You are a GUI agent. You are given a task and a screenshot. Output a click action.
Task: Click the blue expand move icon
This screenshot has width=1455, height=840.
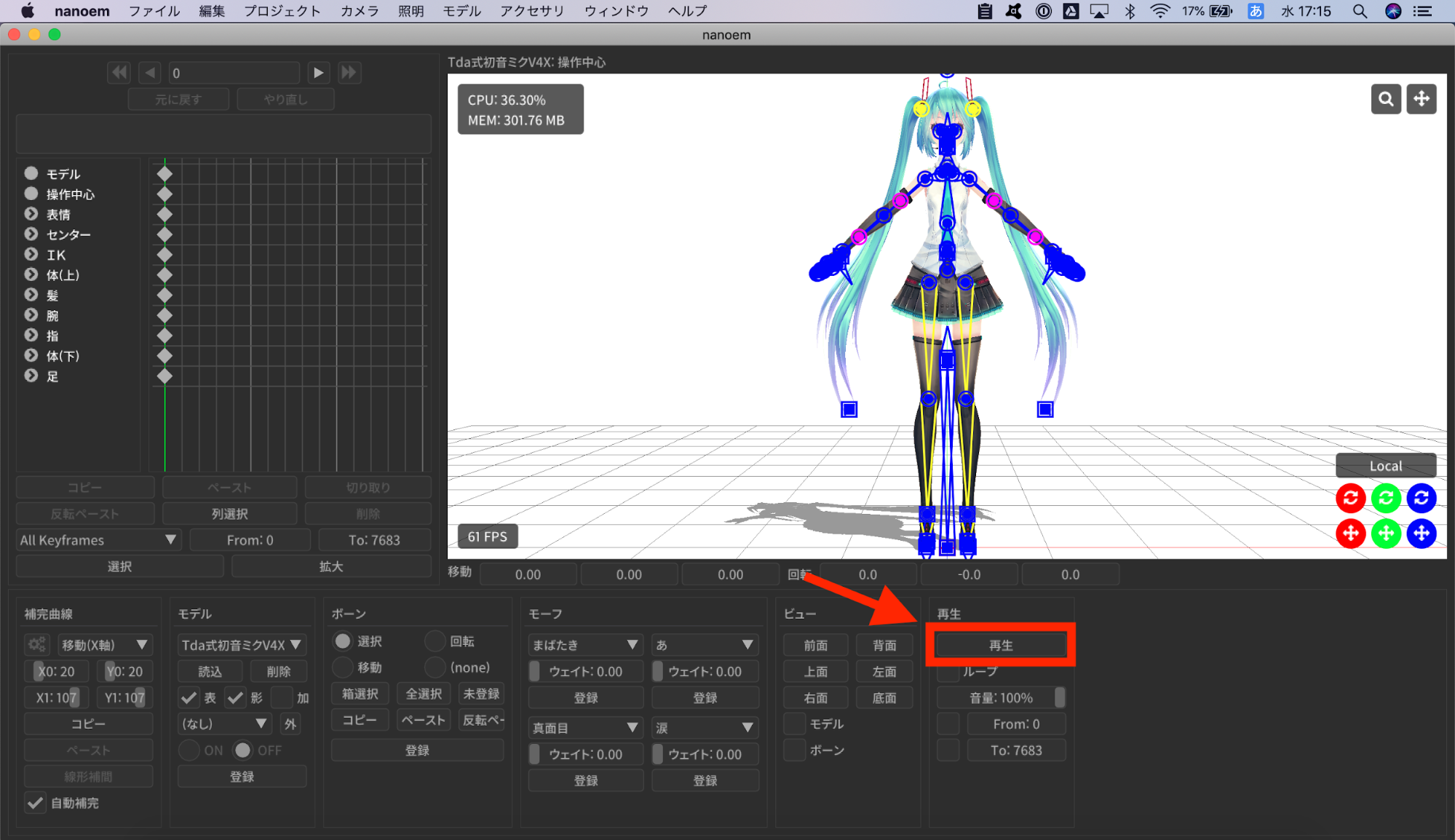1424,533
